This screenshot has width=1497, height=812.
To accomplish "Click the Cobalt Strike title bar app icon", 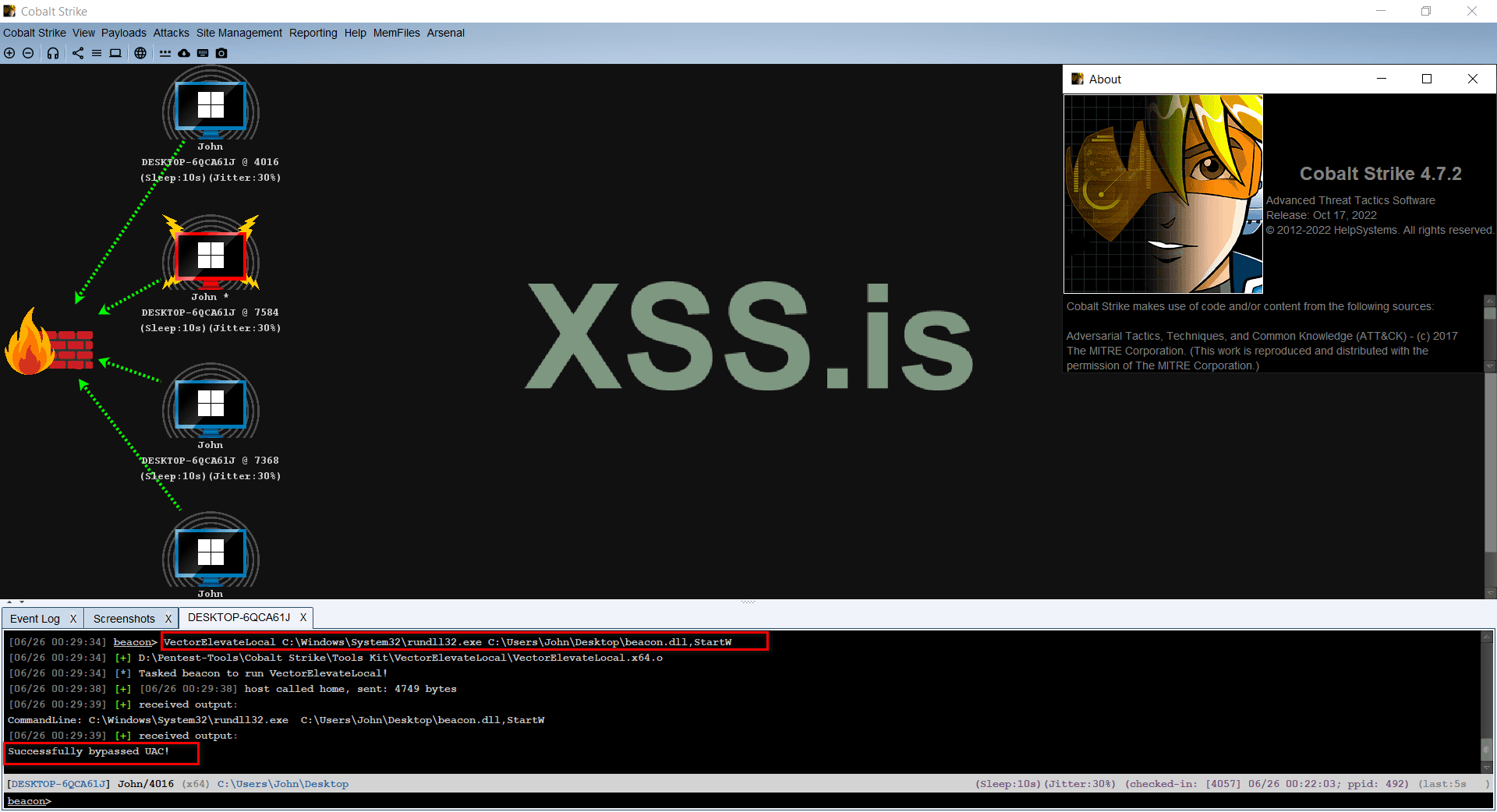I will point(9,11).
